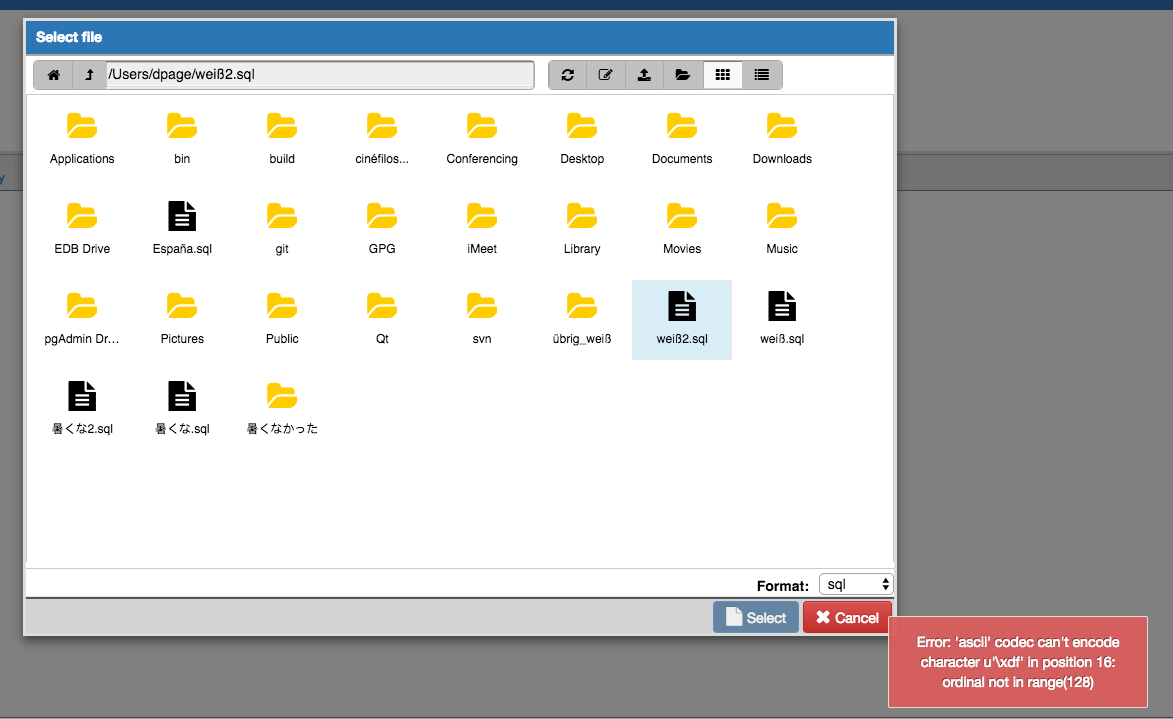Switch to list view
Screen dimensions: 1173x719
pyautogui.click(x=762, y=75)
